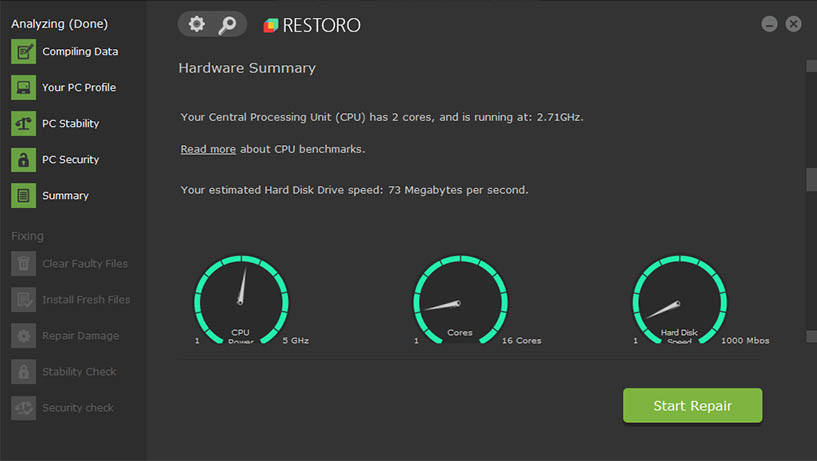817x461 pixels.
Task: Select Repair Damage step label
Action: [x=81, y=335]
